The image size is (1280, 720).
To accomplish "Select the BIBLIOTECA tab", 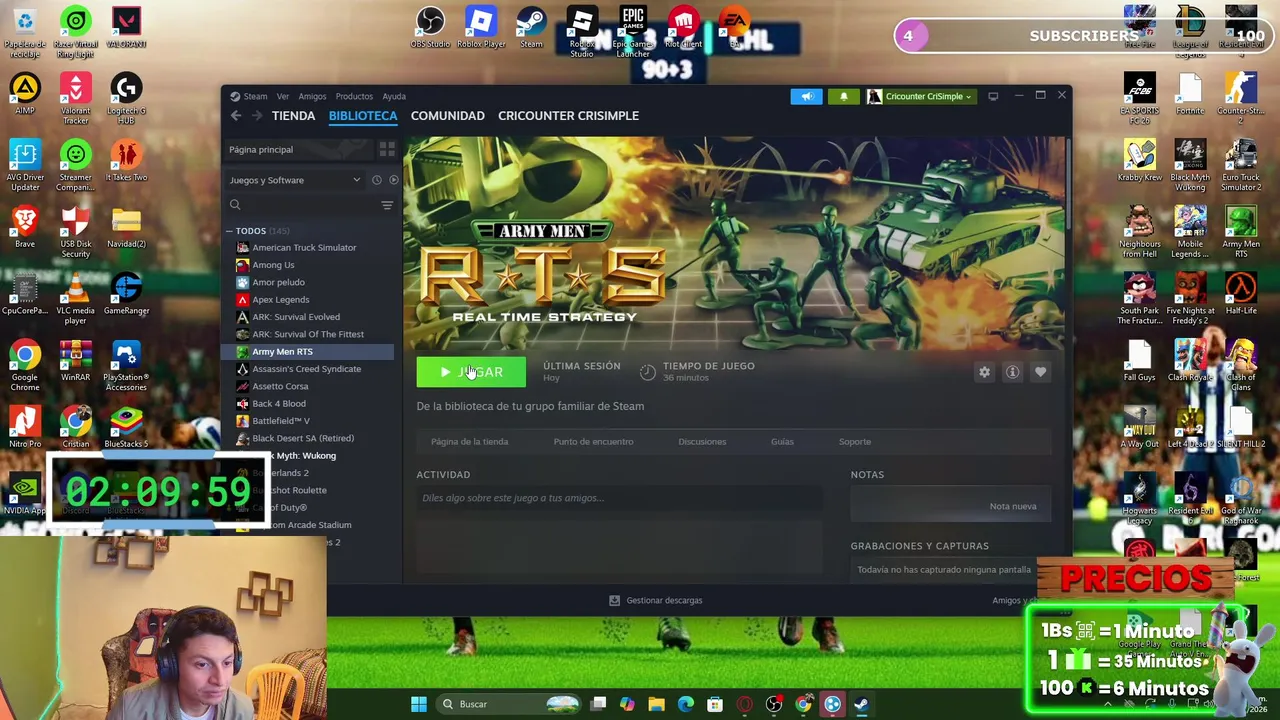I will (363, 116).
